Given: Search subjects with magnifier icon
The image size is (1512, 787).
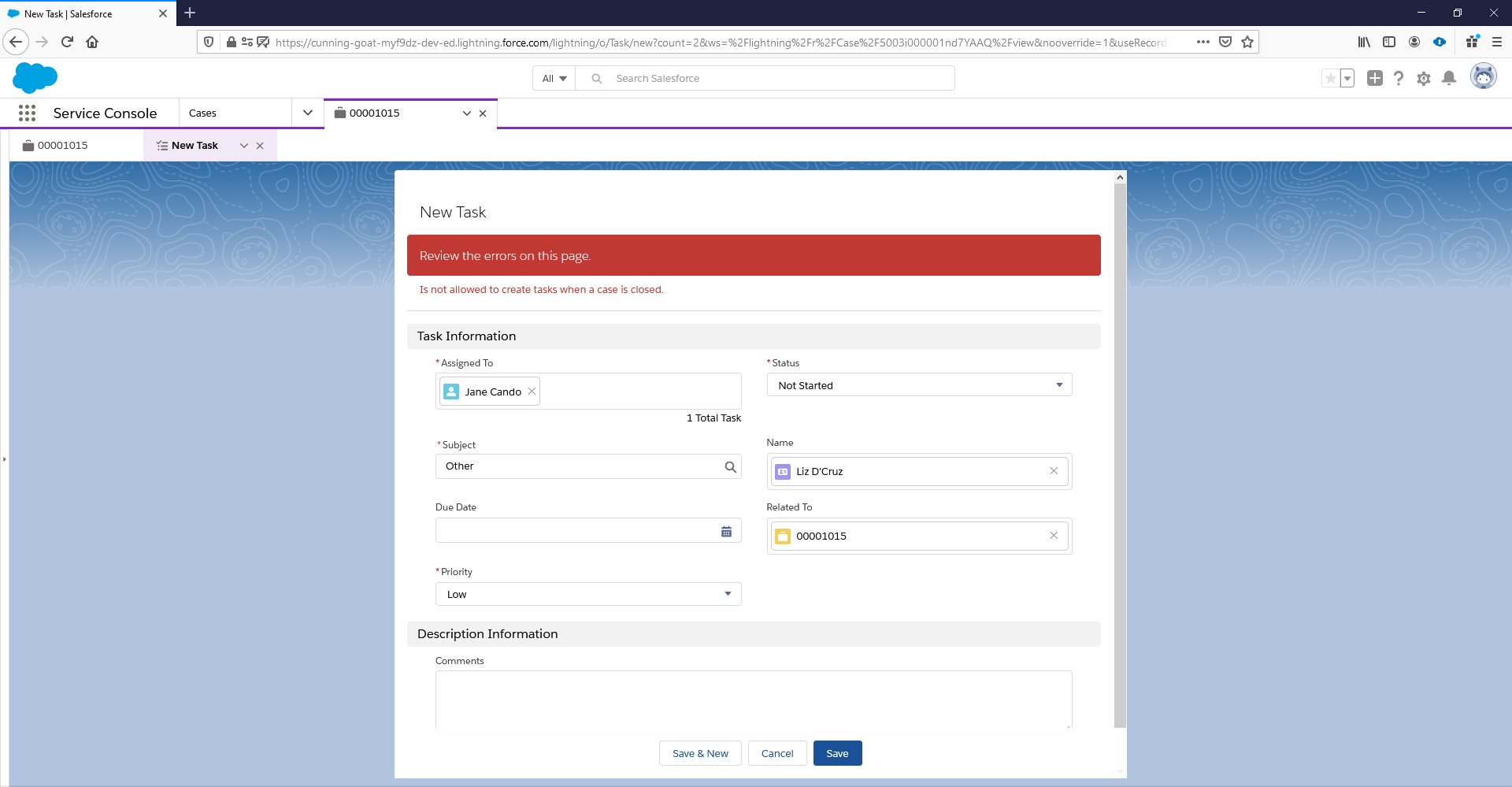Looking at the screenshot, I should point(731,466).
